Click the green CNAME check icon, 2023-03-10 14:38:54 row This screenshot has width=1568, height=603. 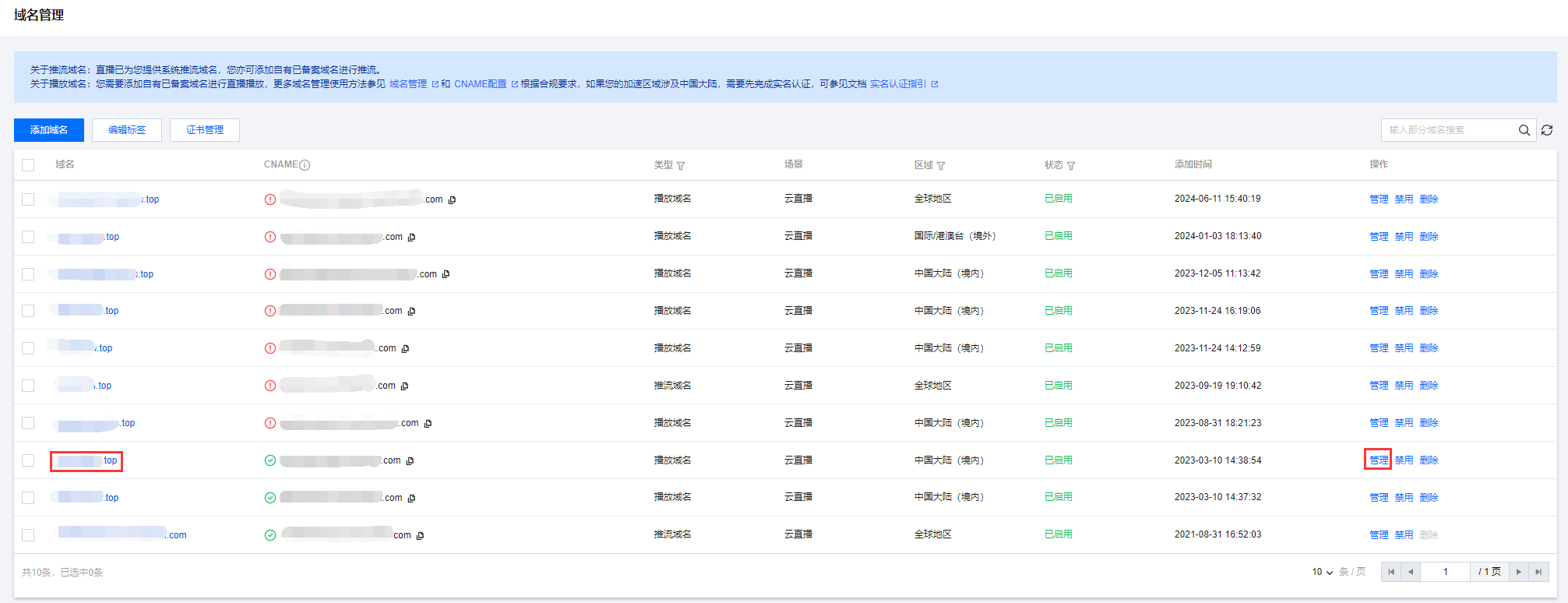[x=270, y=460]
